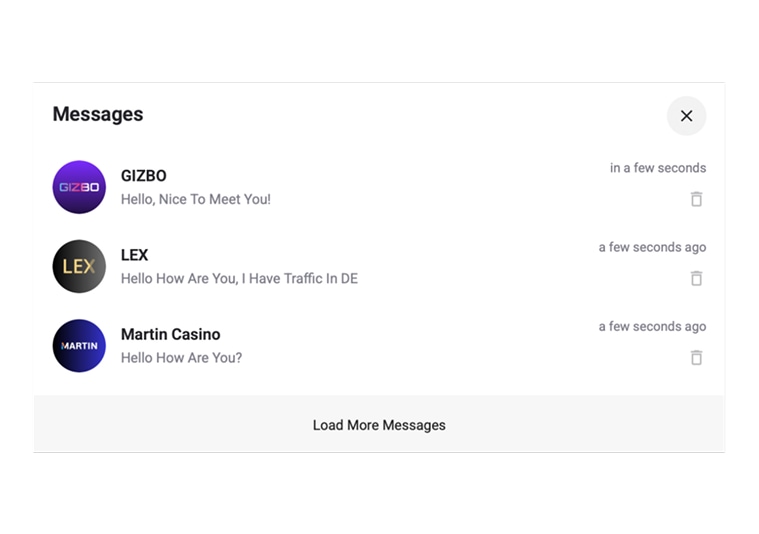Delete the Martin Casino message trash icon

(696, 357)
